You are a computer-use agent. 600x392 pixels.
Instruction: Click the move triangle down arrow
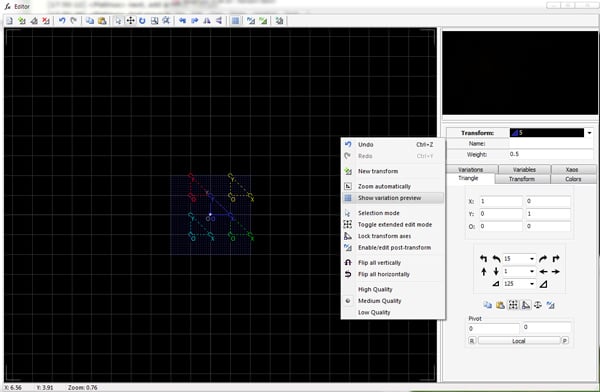click(x=496, y=271)
